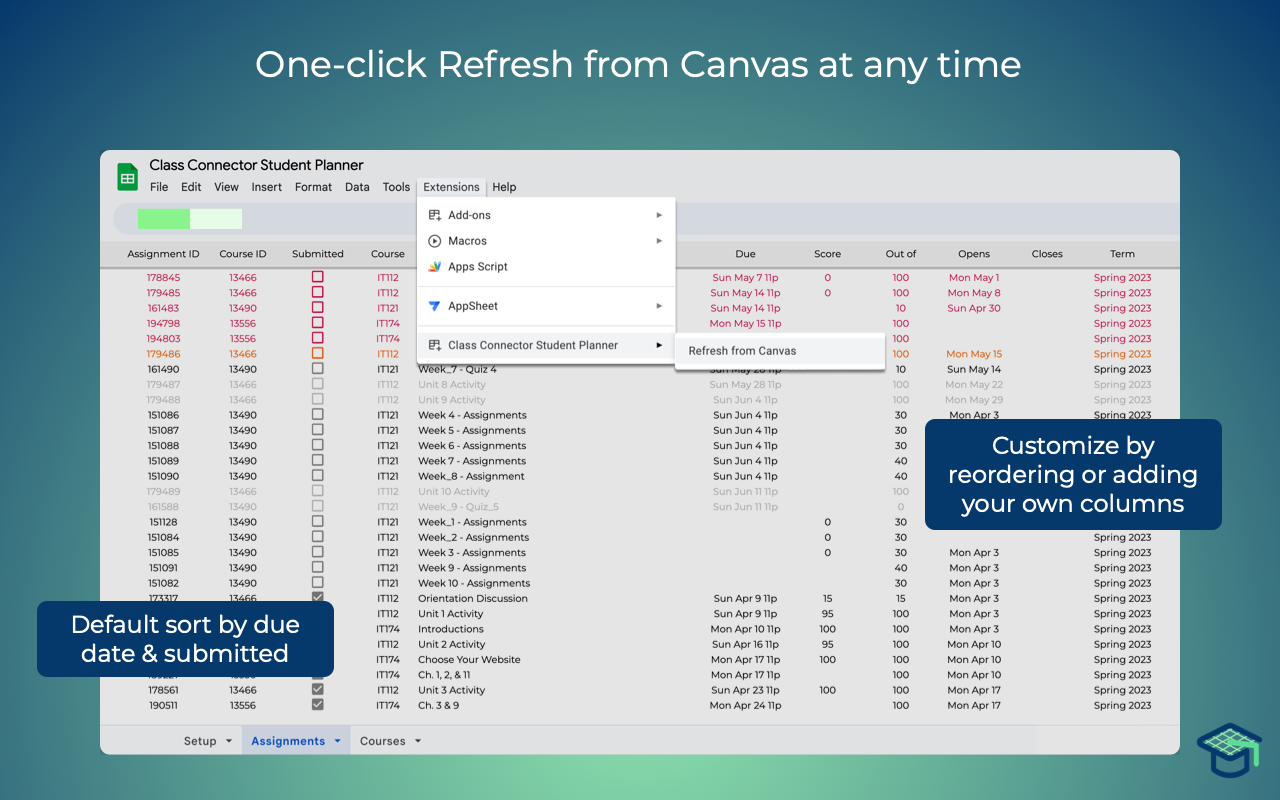Check Submitted box for assignment 179485
The image size is (1280, 800).
(318, 292)
